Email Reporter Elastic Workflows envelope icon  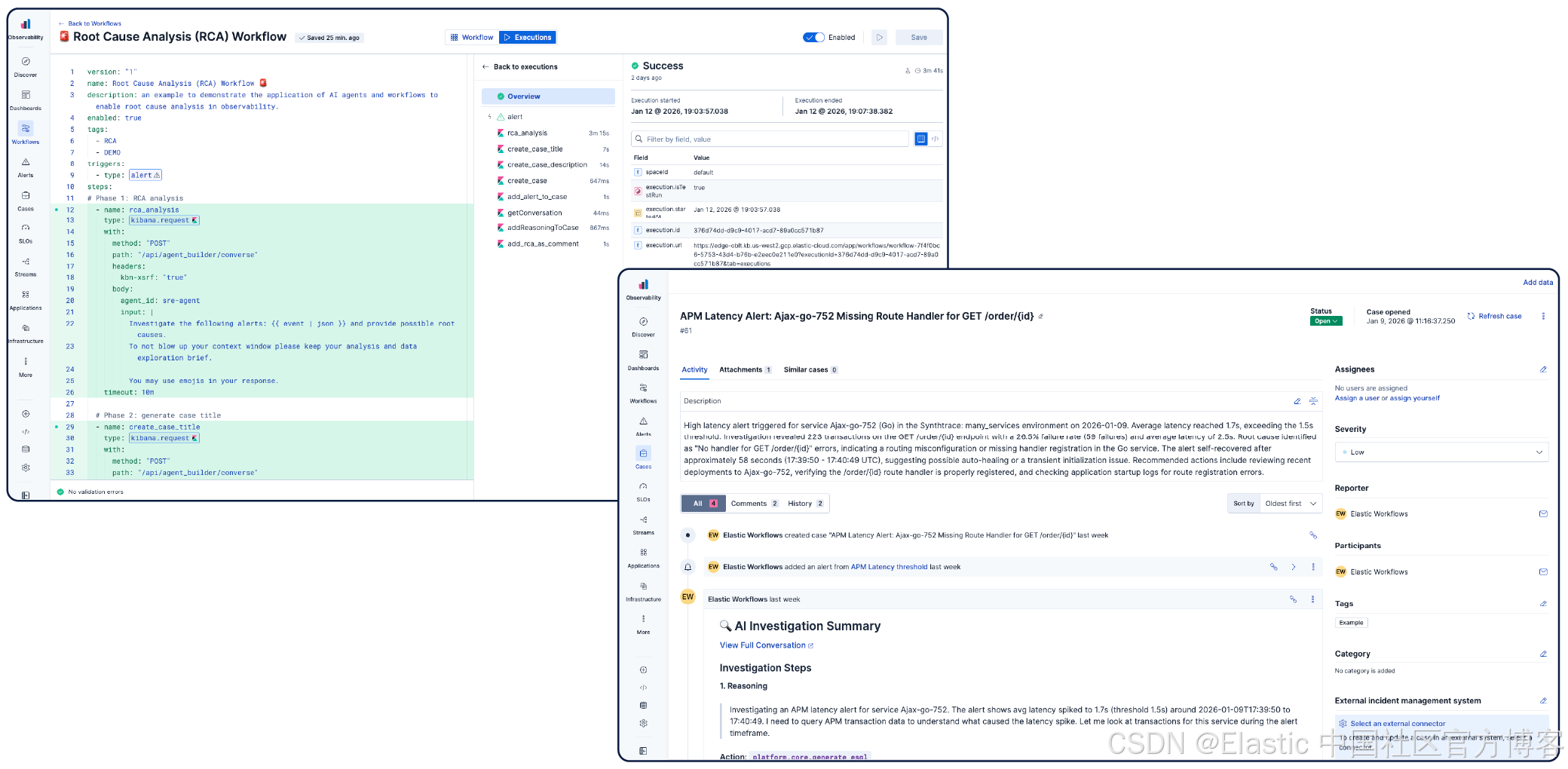click(1543, 514)
